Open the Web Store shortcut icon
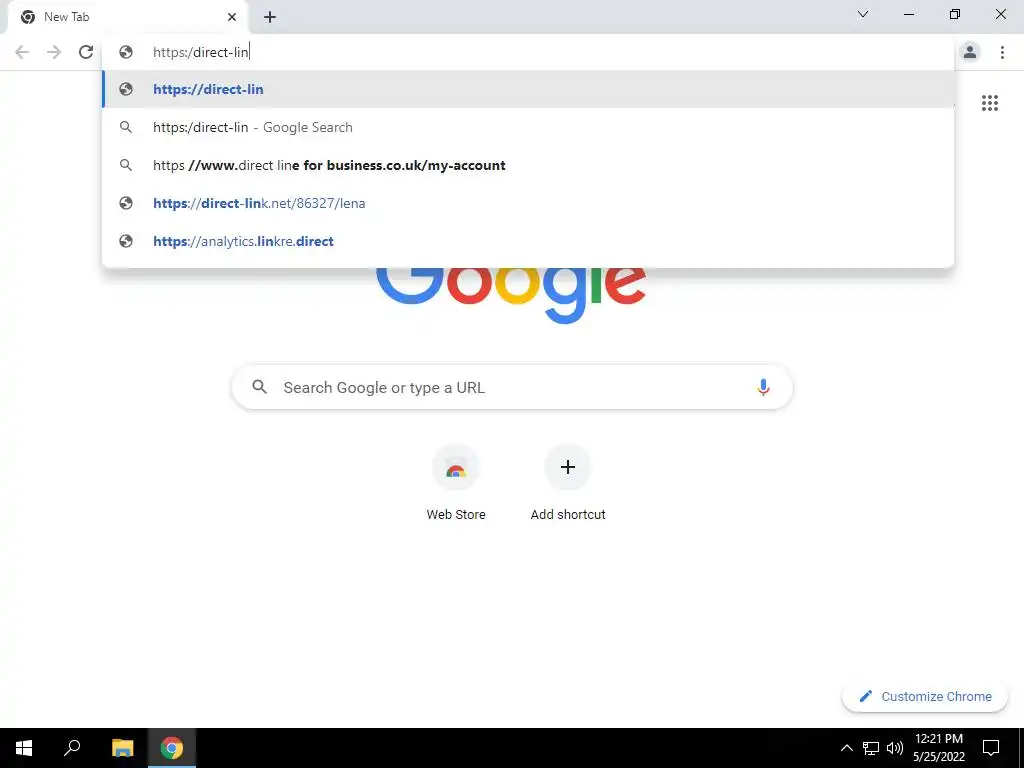This screenshot has height=768, width=1024. point(456,468)
